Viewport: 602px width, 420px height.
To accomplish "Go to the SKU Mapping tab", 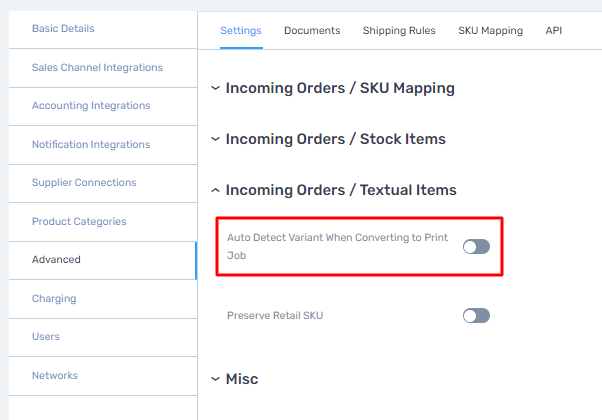I will [x=490, y=30].
